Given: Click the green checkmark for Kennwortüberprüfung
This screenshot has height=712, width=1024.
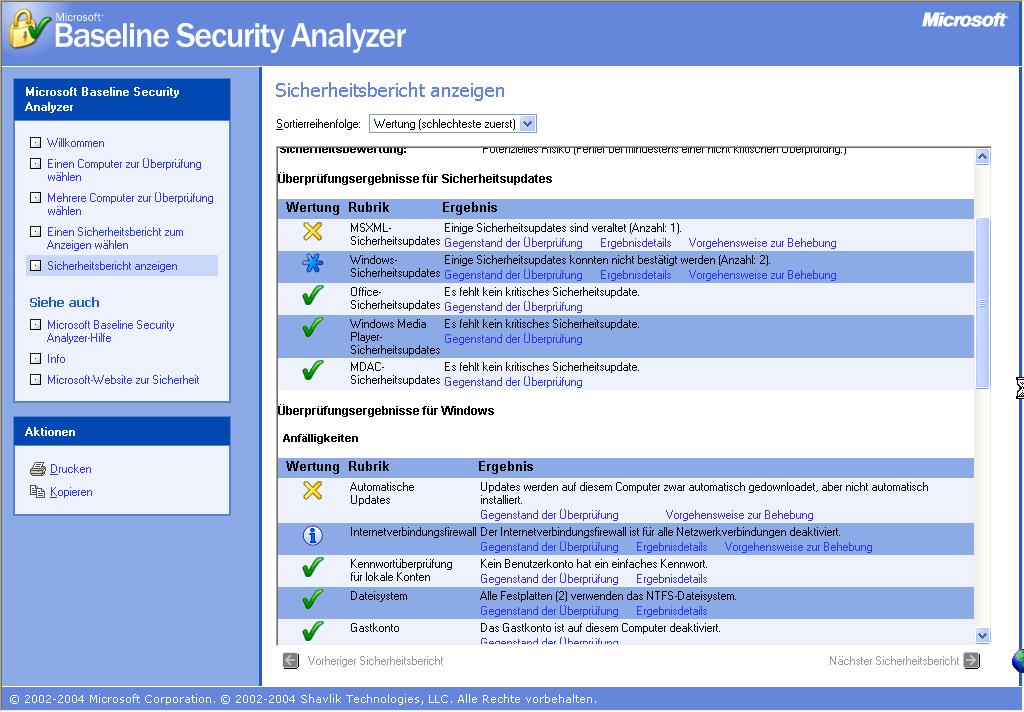Looking at the screenshot, I should (x=313, y=567).
